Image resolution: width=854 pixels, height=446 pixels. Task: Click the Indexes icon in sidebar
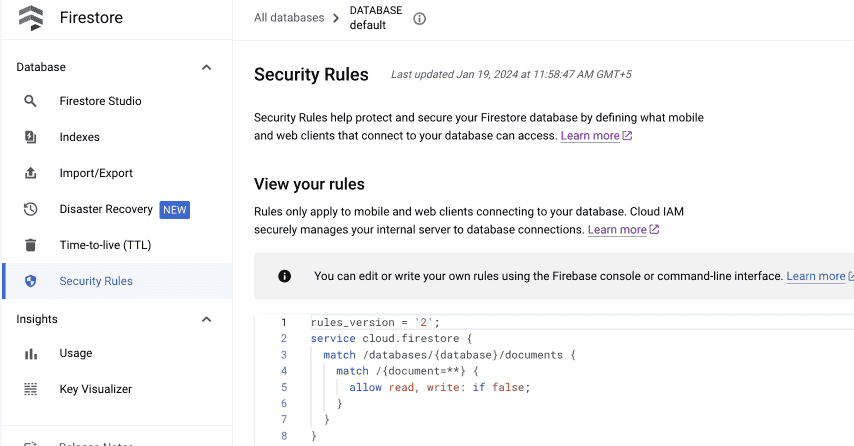31,137
